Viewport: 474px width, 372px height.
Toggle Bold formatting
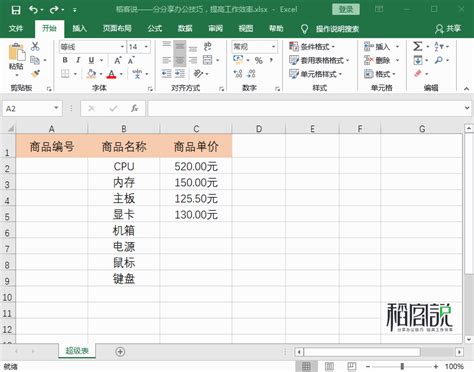point(65,60)
